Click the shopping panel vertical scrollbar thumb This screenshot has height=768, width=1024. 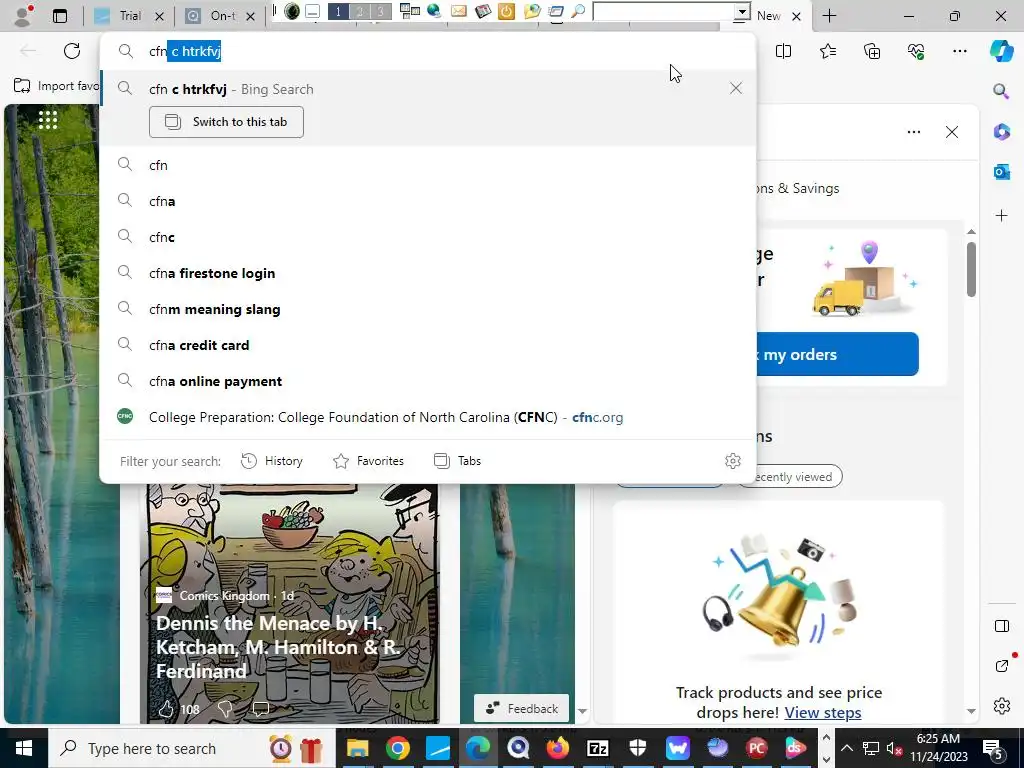click(971, 269)
